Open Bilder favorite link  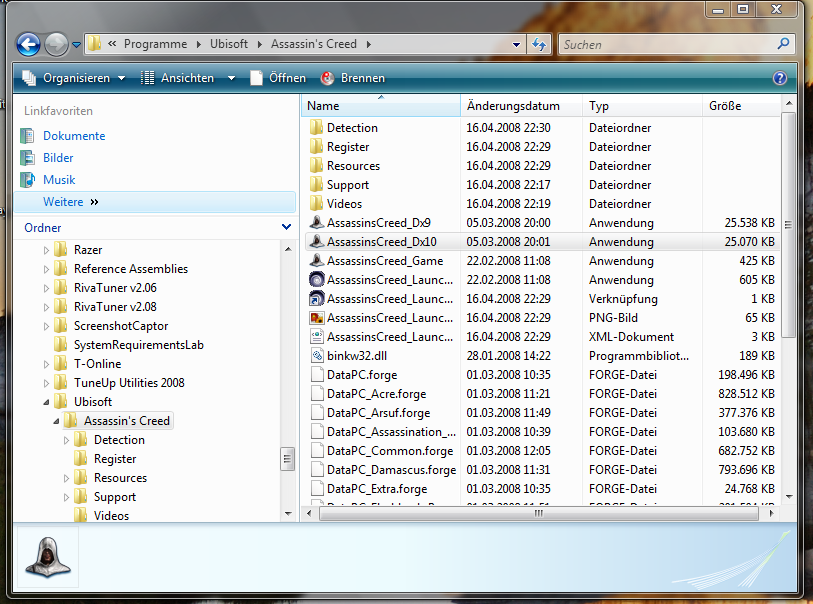click(x=58, y=158)
